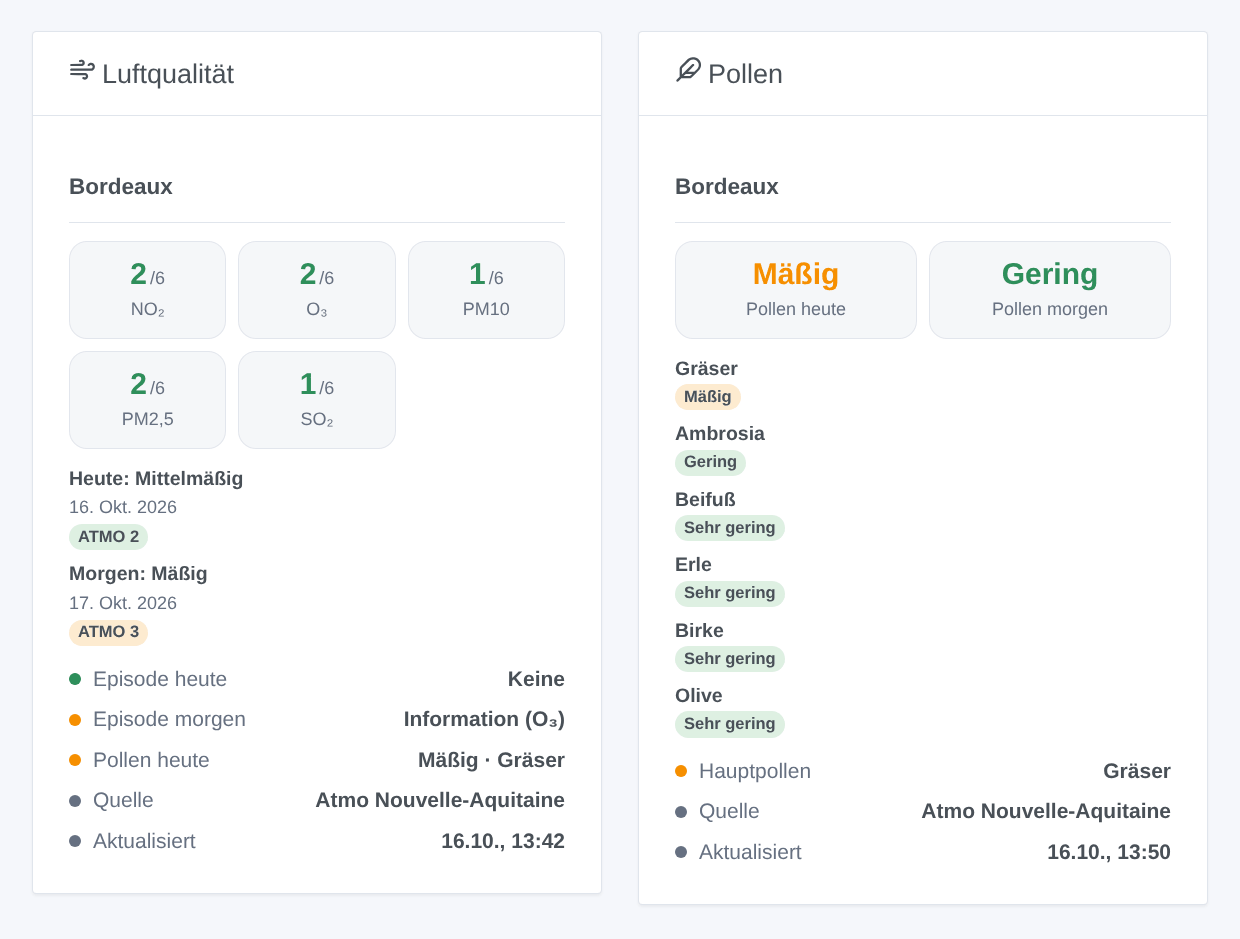Click the gray dot beside Quelle in Luftqualität
Viewport: 1240px width, 939px height.
(x=75, y=801)
